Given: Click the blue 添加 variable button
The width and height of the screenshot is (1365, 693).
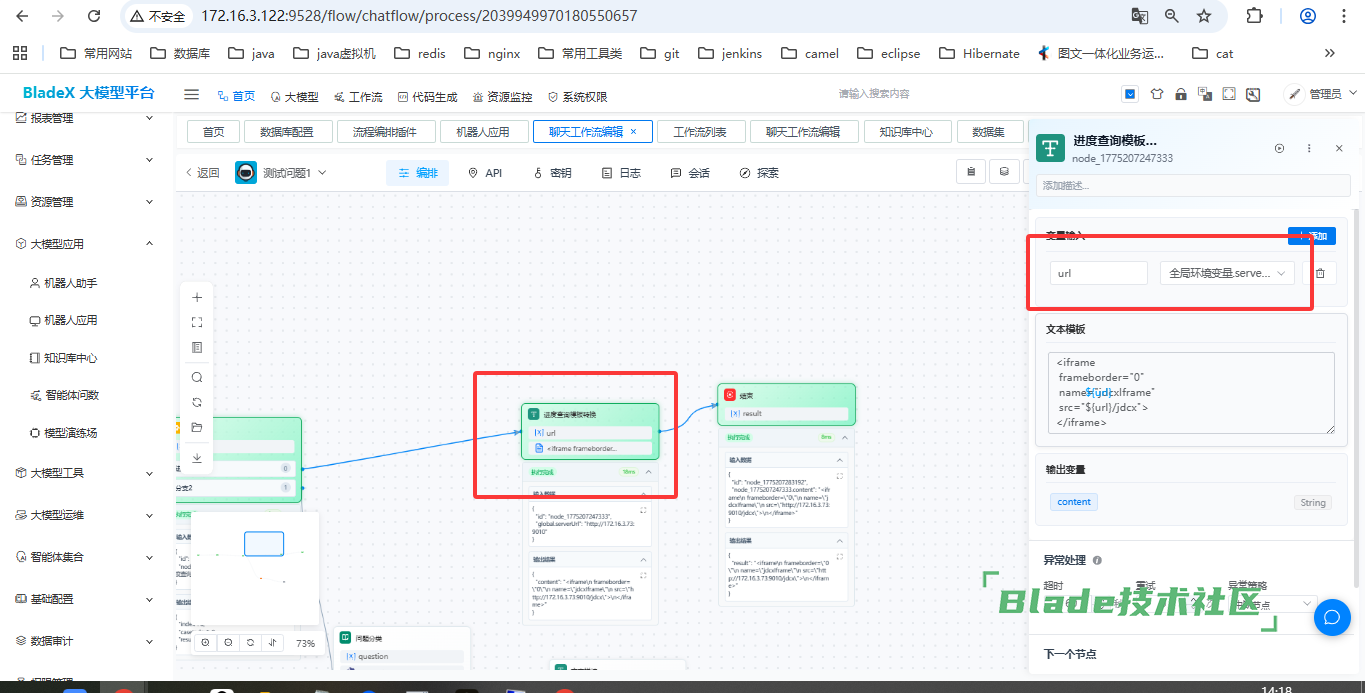Looking at the screenshot, I should pos(1311,236).
